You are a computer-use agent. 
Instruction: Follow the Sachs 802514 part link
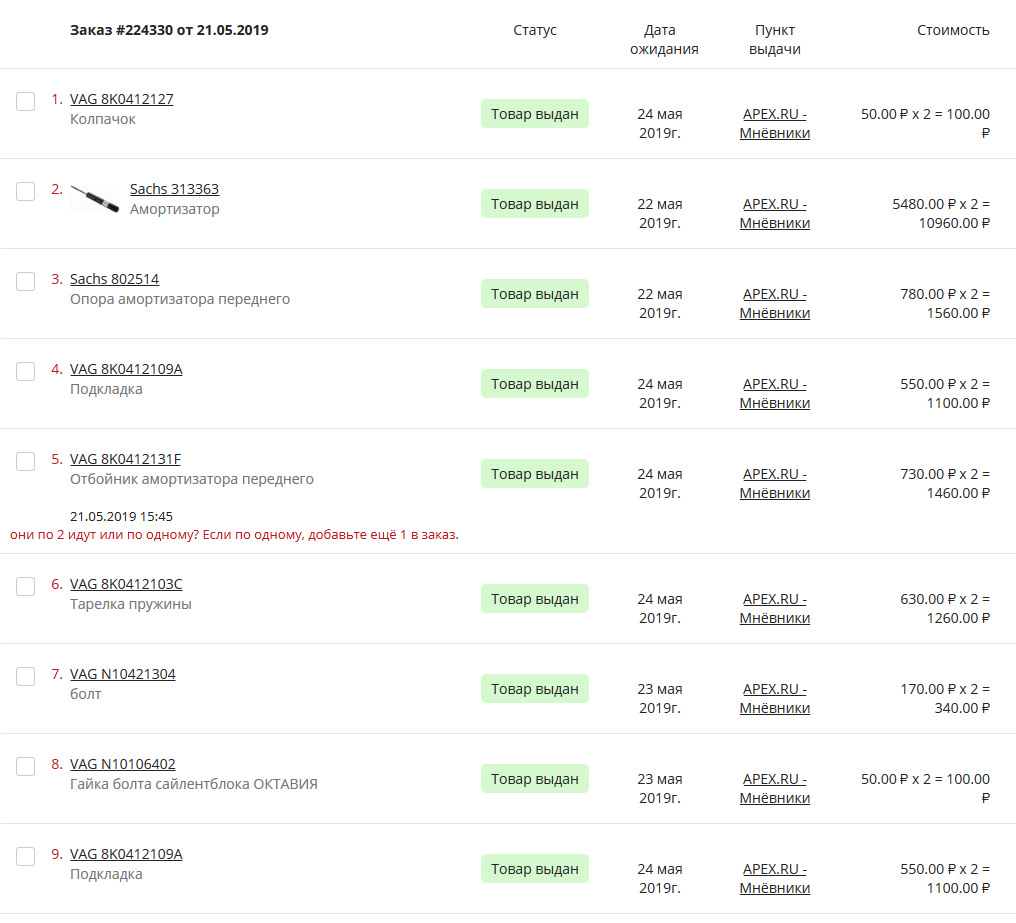[x=114, y=279]
